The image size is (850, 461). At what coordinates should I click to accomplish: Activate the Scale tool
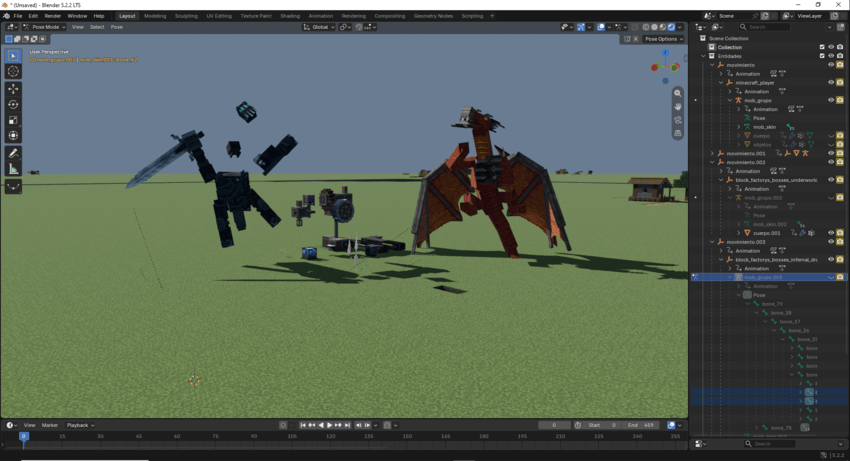click(13, 120)
